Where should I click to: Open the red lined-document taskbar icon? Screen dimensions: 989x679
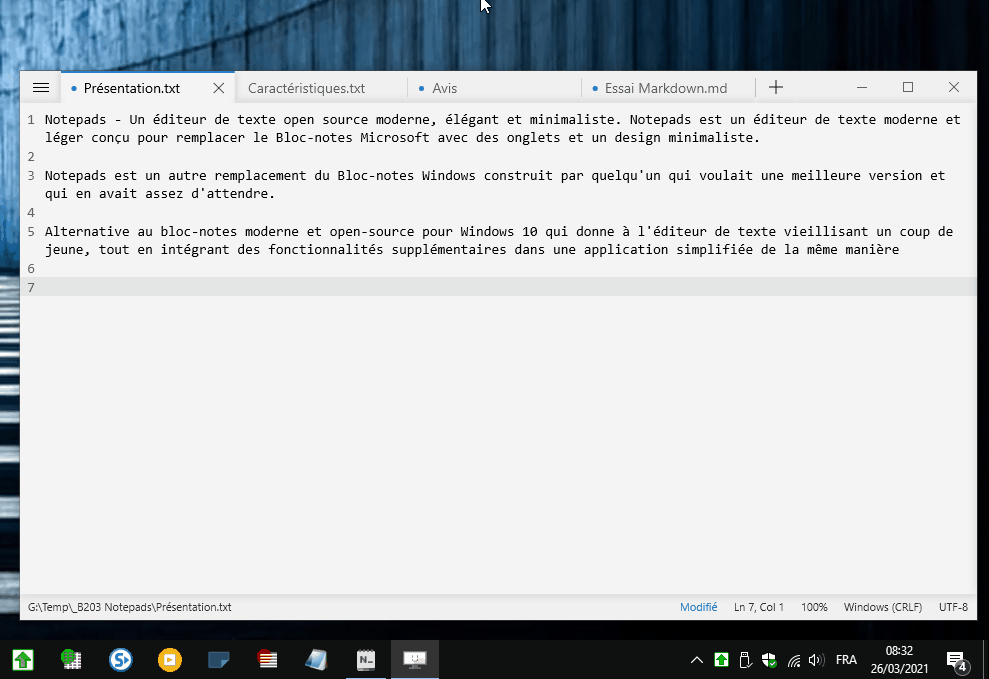coord(267,660)
